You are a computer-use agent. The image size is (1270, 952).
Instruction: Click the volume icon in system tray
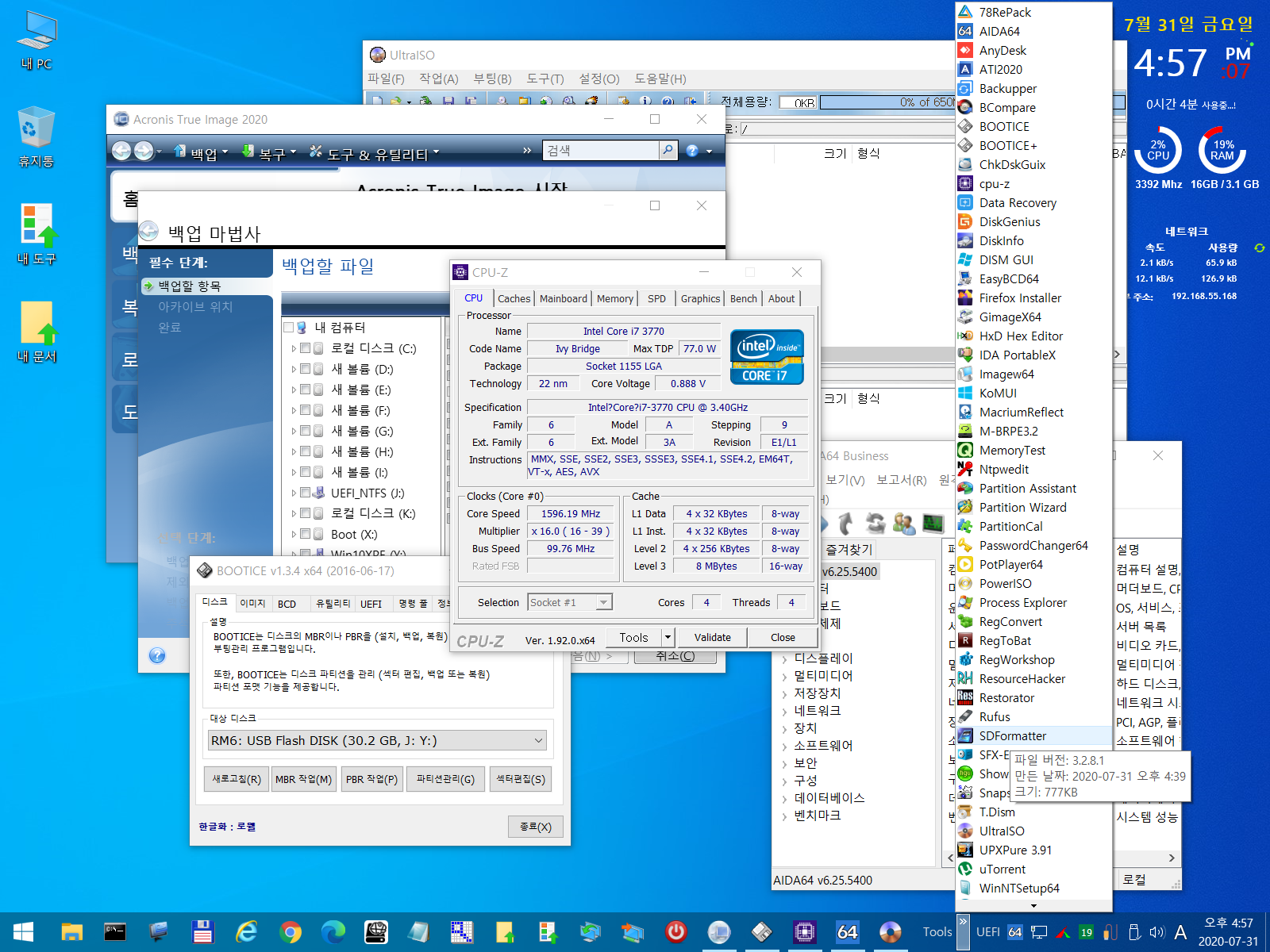click(x=1156, y=932)
